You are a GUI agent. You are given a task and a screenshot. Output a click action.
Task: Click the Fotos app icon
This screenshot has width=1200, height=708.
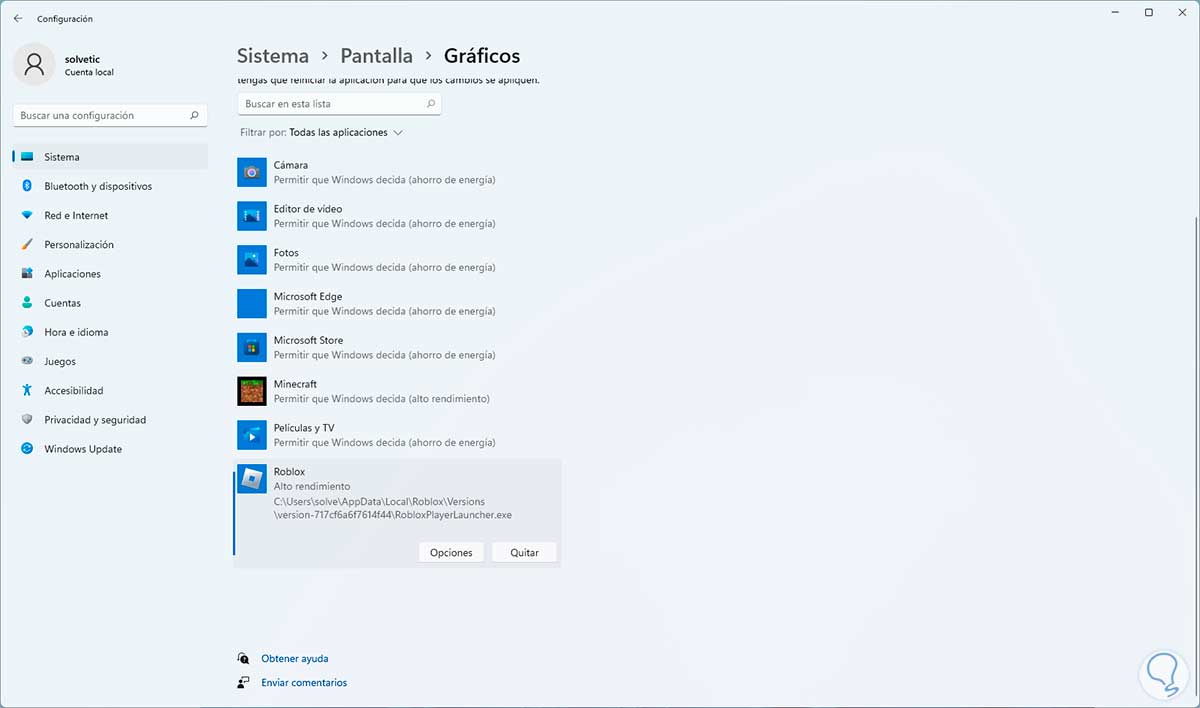[x=252, y=260]
